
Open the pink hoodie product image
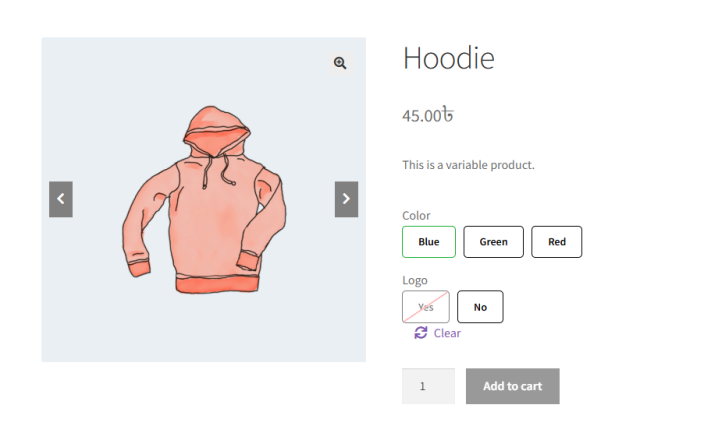[203, 200]
